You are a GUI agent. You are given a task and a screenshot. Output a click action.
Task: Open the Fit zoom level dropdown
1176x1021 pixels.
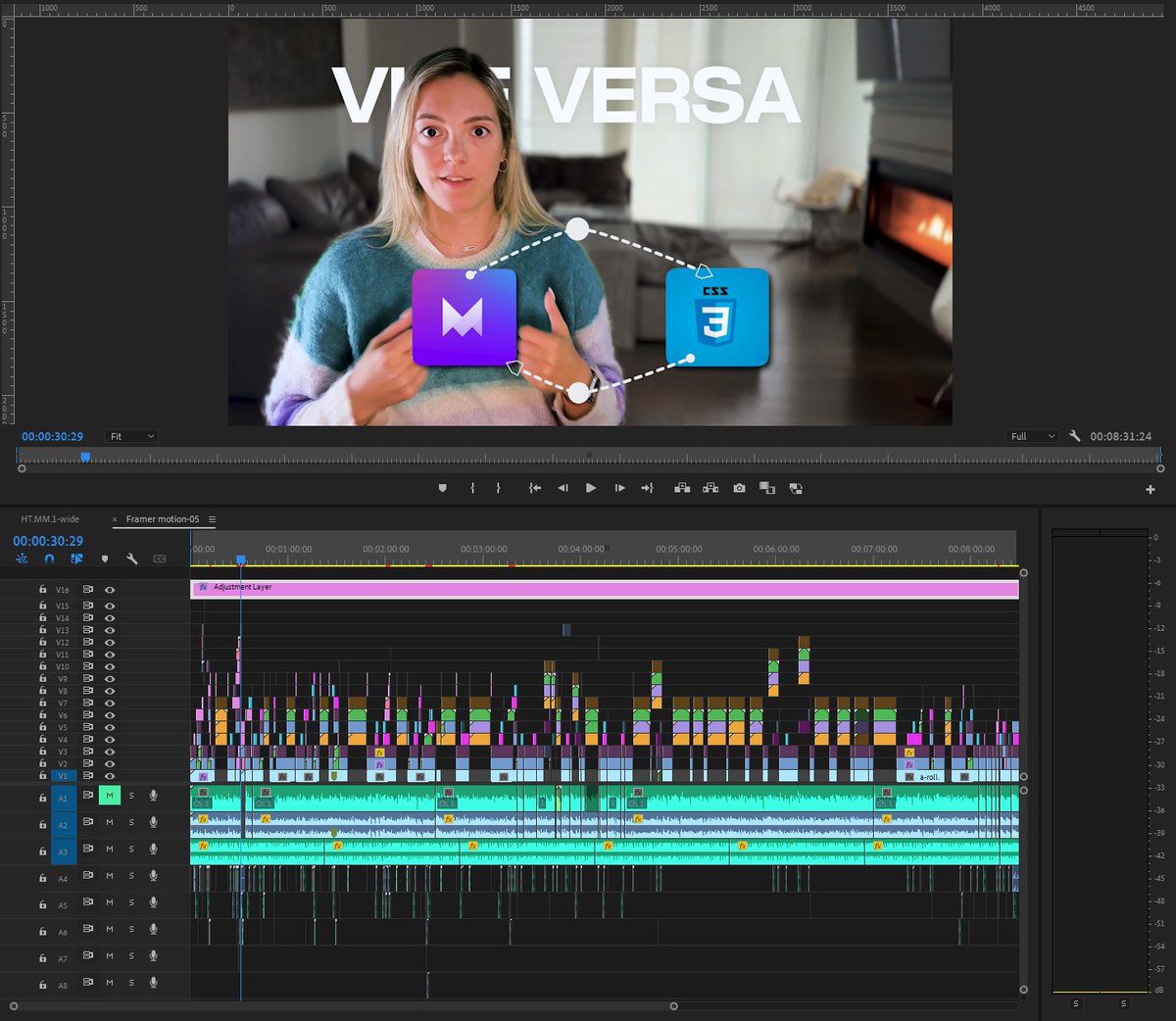tap(131, 436)
